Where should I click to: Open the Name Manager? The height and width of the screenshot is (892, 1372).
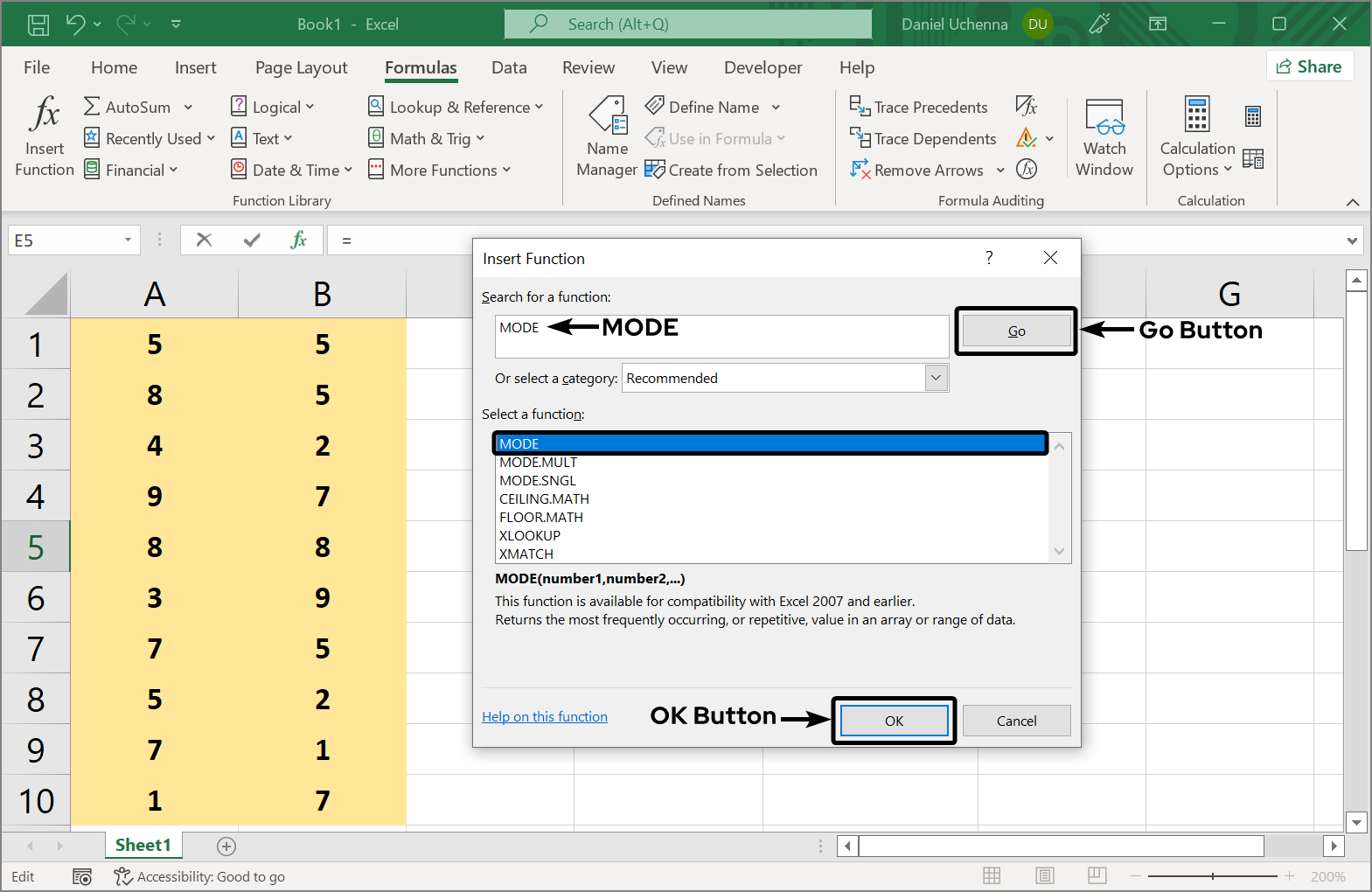pyautogui.click(x=608, y=136)
